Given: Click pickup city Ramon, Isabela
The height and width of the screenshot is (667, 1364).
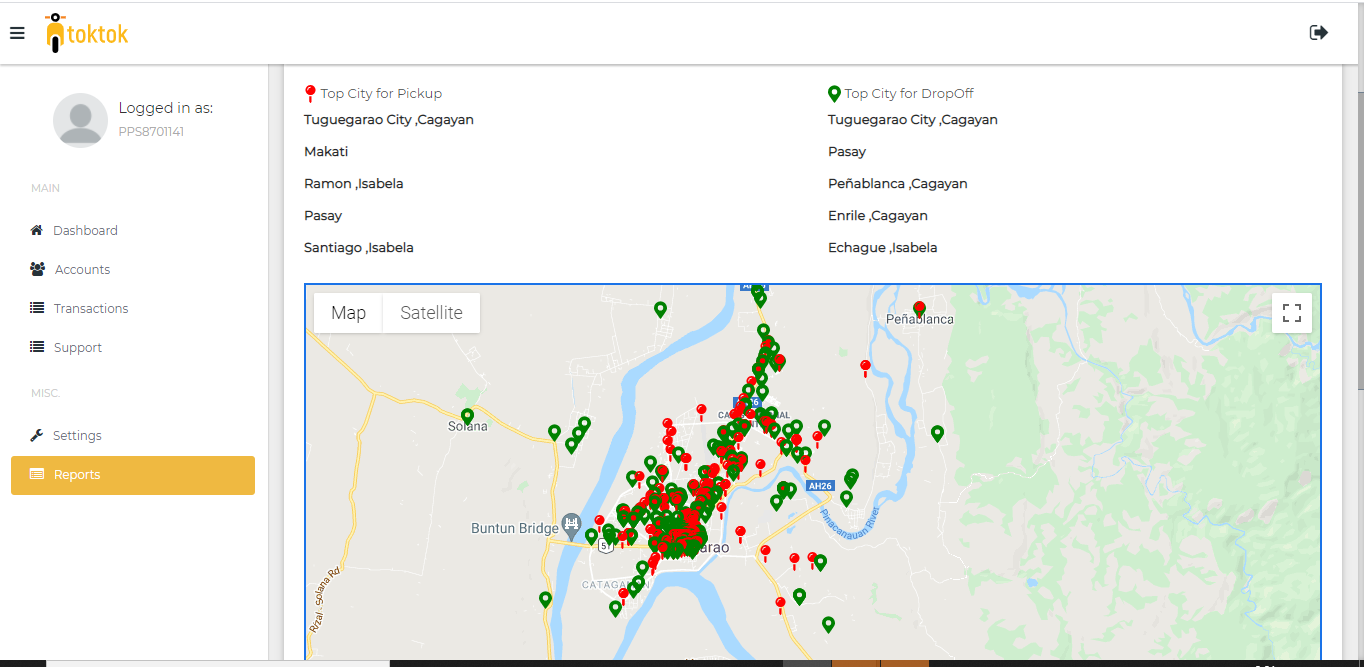Looking at the screenshot, I should point(354,184).
